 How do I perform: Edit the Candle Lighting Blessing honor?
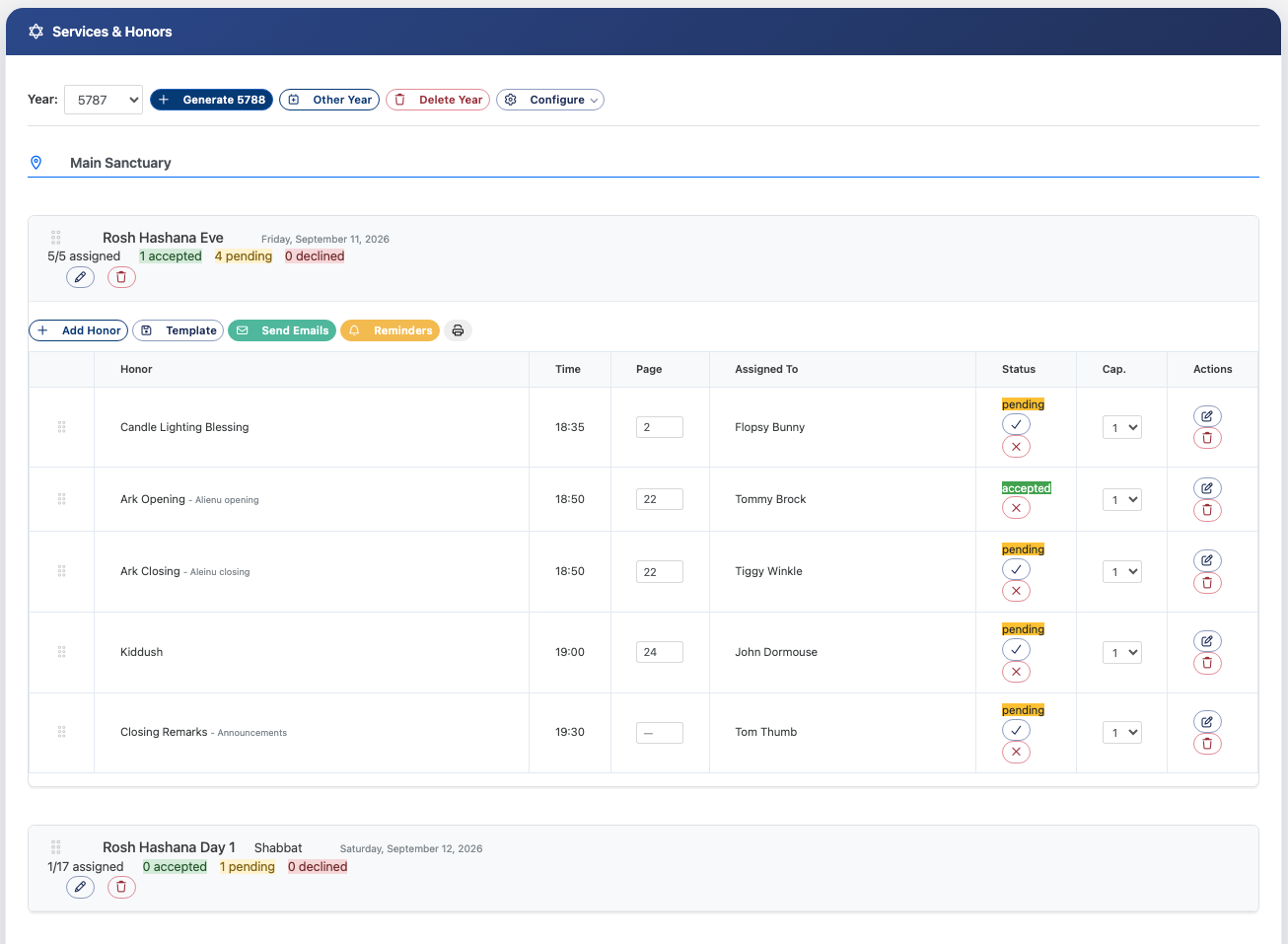pos(1207,416)
